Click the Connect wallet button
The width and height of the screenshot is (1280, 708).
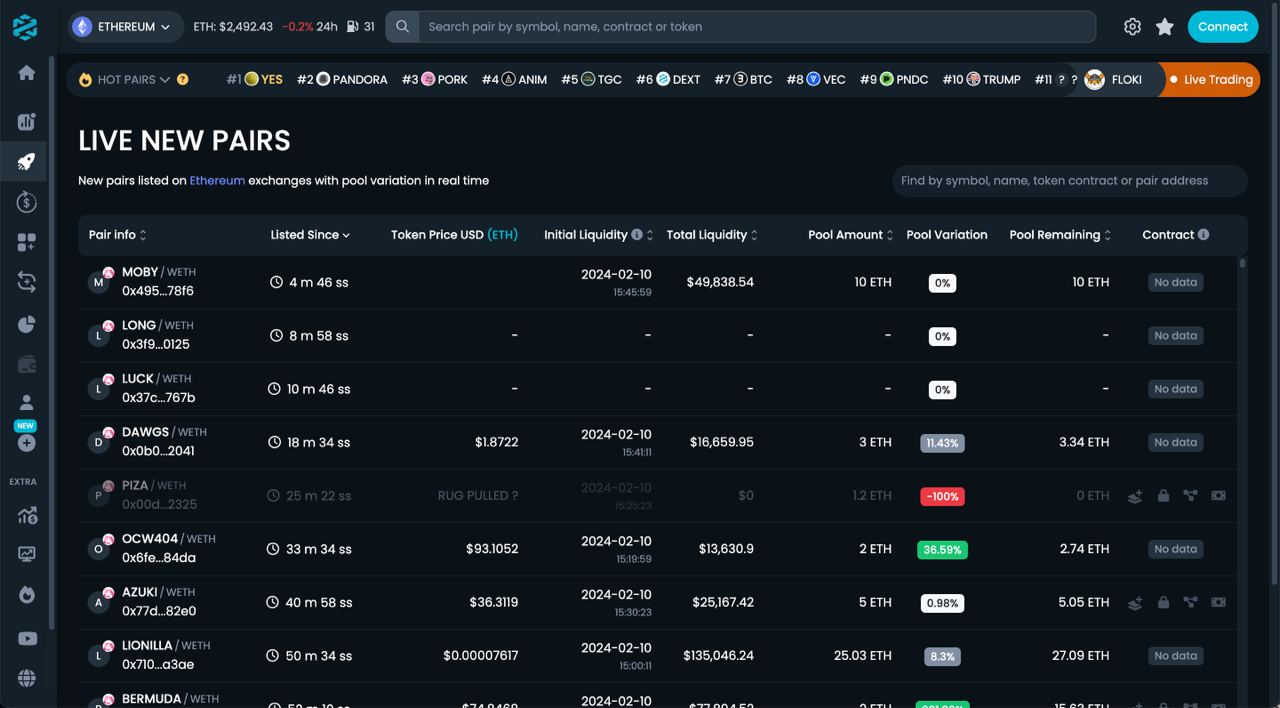tap(1223, 27)
